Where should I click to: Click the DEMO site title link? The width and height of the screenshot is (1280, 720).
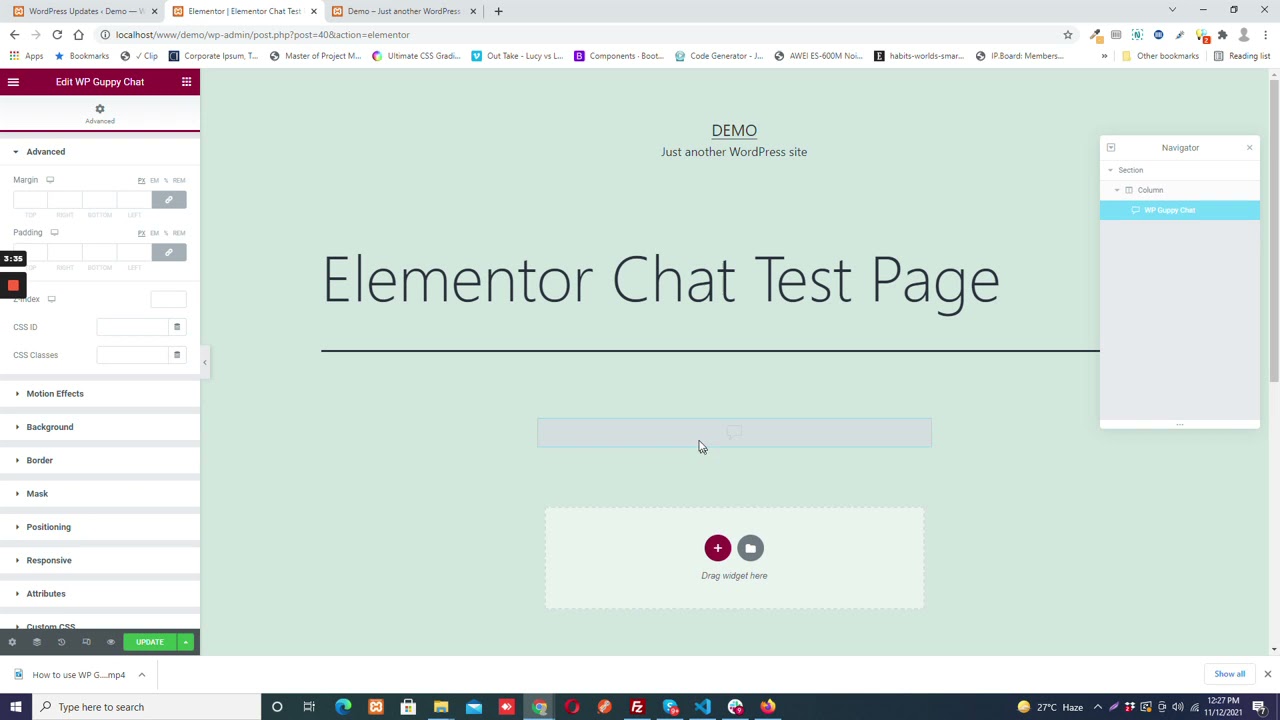734,131
